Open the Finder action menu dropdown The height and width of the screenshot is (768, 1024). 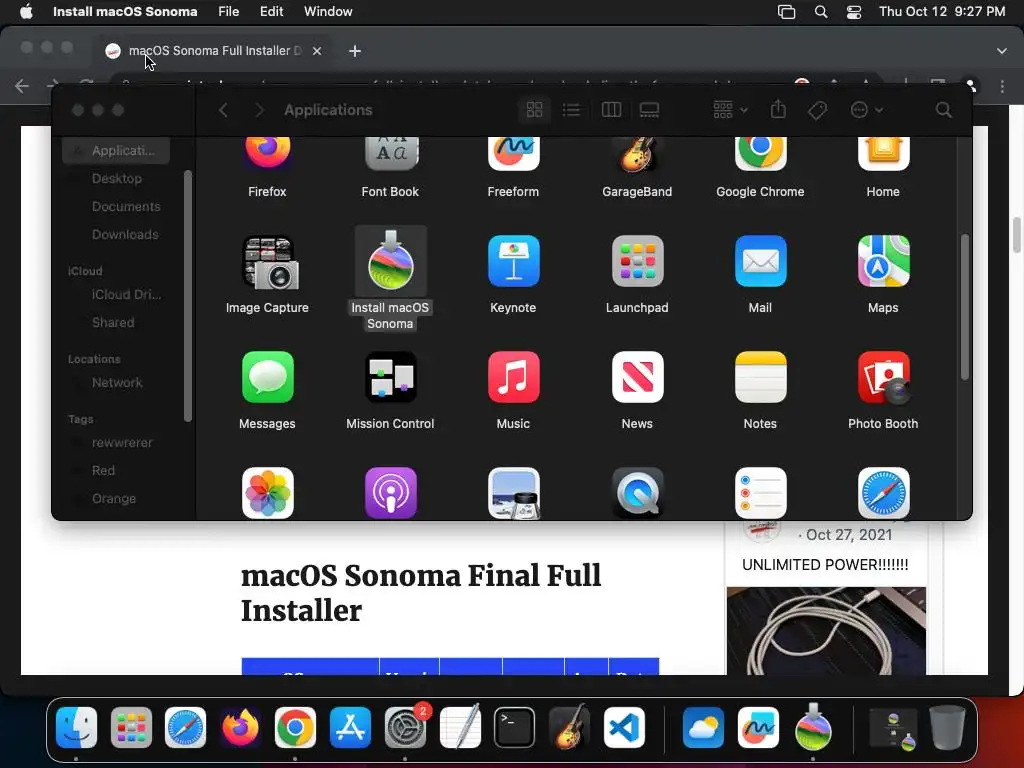tap(867, 110)
